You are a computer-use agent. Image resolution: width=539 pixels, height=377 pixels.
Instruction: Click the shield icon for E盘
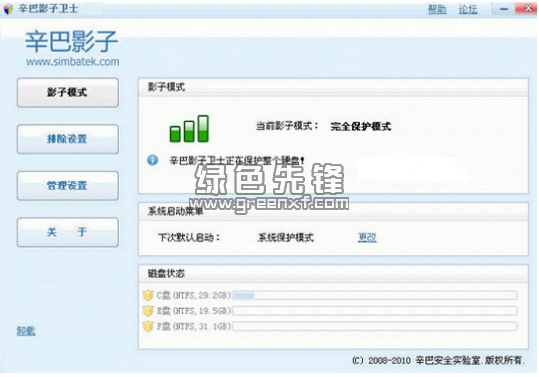pos(148,311)
